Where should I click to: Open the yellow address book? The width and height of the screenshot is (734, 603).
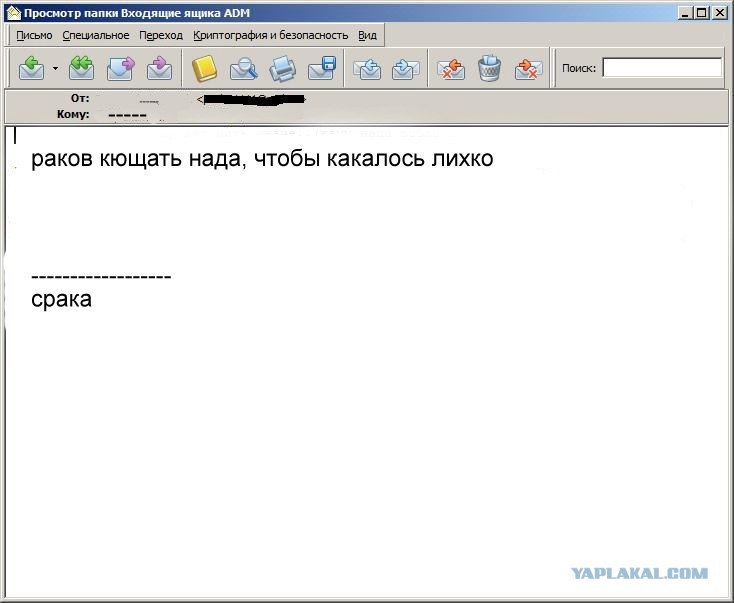coord(204,68)
